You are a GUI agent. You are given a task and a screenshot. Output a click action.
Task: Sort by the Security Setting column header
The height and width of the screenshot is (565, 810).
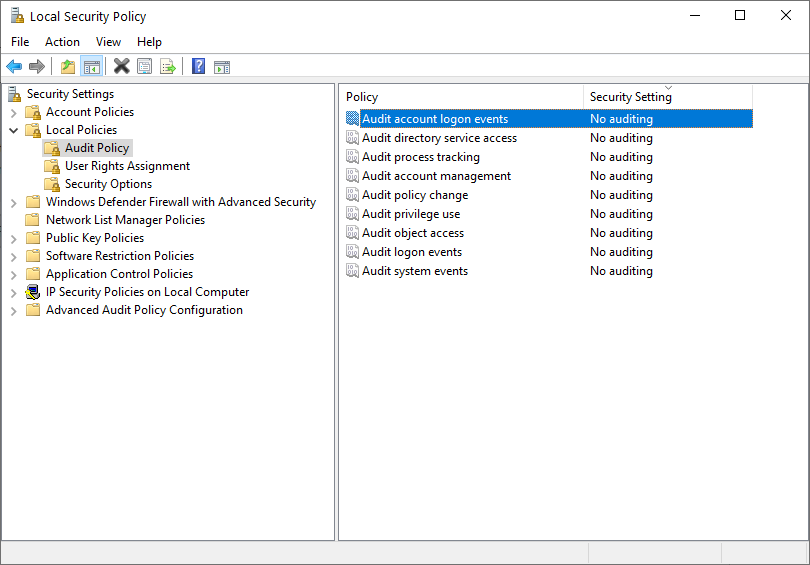[668, 97]
